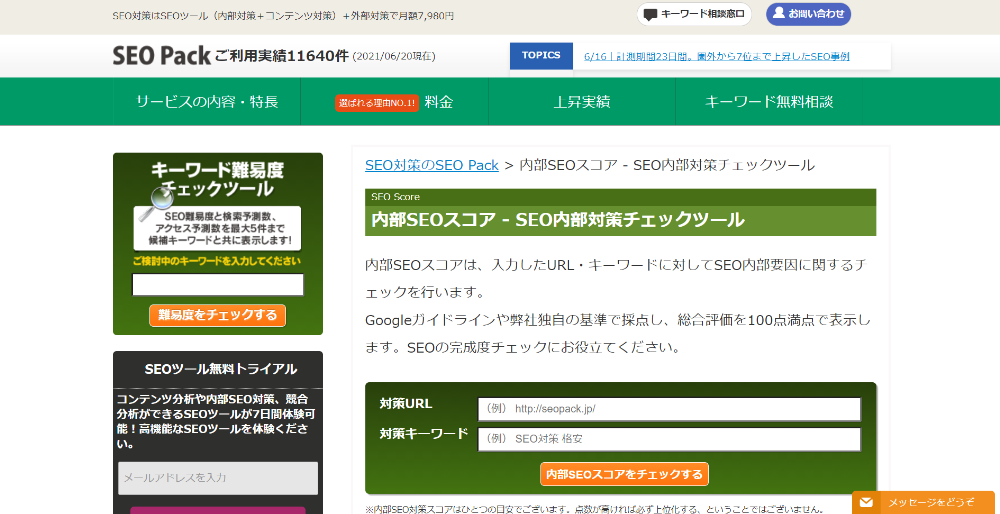Click the speech bubble icon in キーワード相談窓口

(x=650, y=14)
